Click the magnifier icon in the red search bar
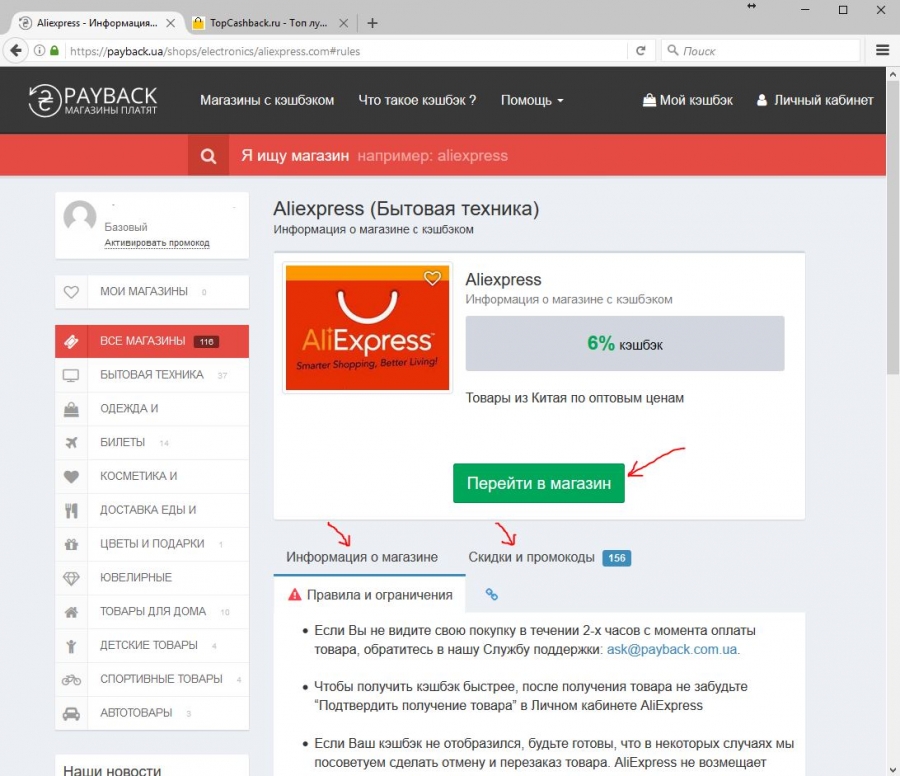 (x=208, y=156)
